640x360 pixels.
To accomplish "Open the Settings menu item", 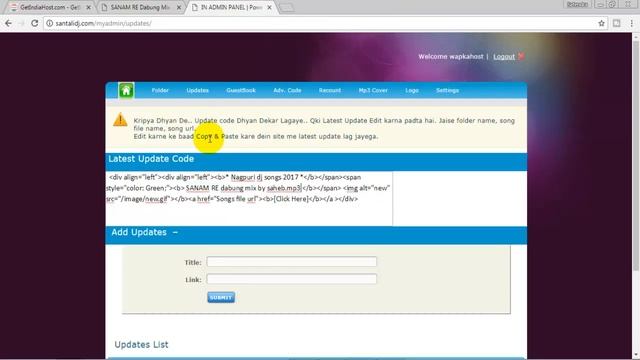I will (447, 90).
